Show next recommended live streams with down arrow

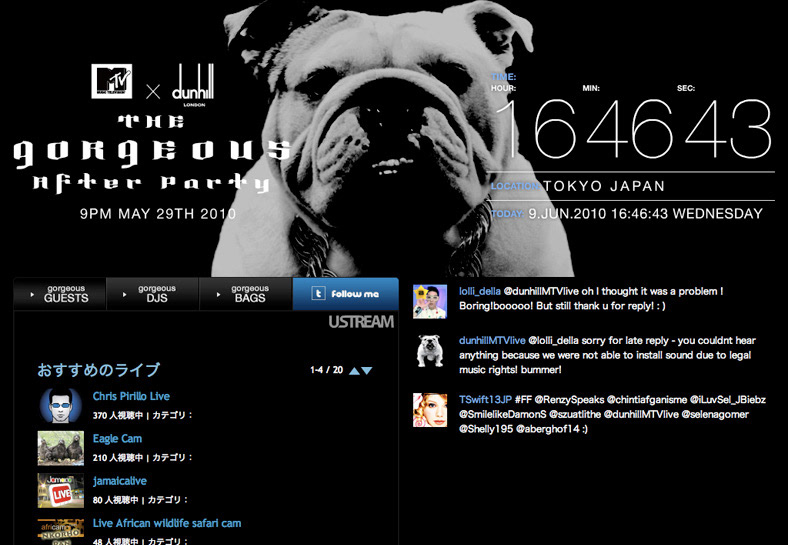(367, 371)
